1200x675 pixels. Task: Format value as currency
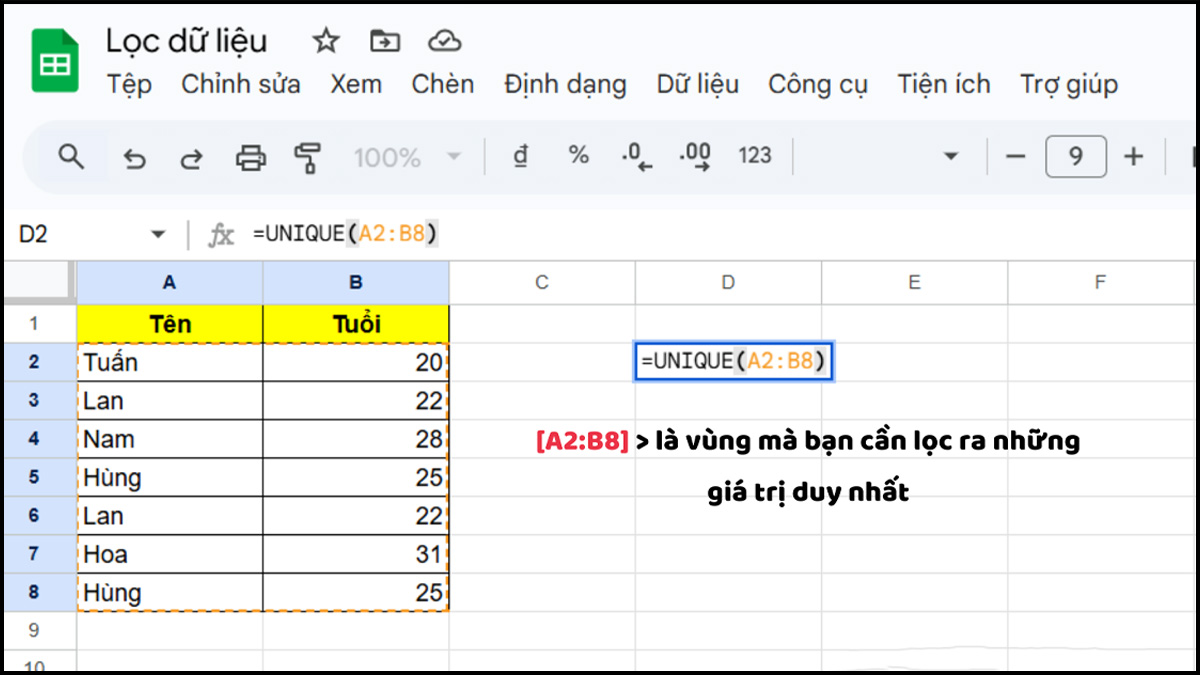(x=519, y=156)
